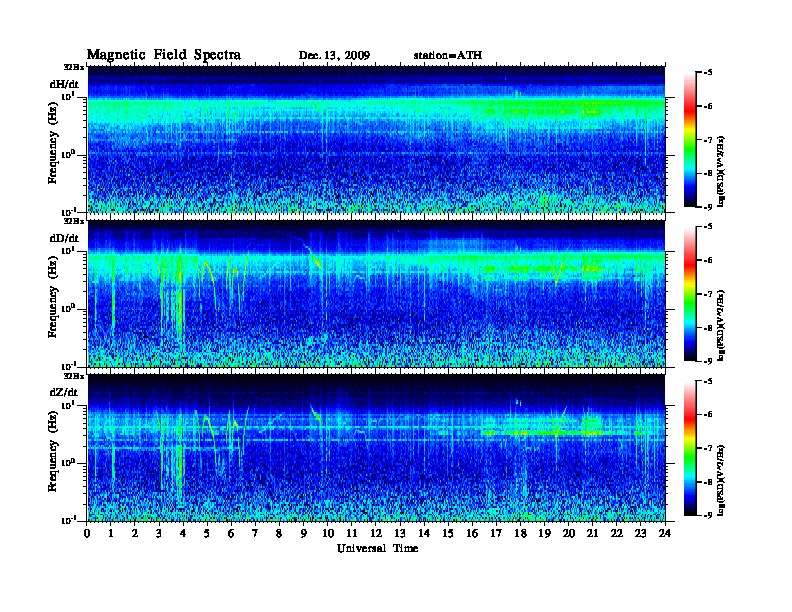Click hour tick label "16" on time axis

pyautogui.click(x=472, y=534)
